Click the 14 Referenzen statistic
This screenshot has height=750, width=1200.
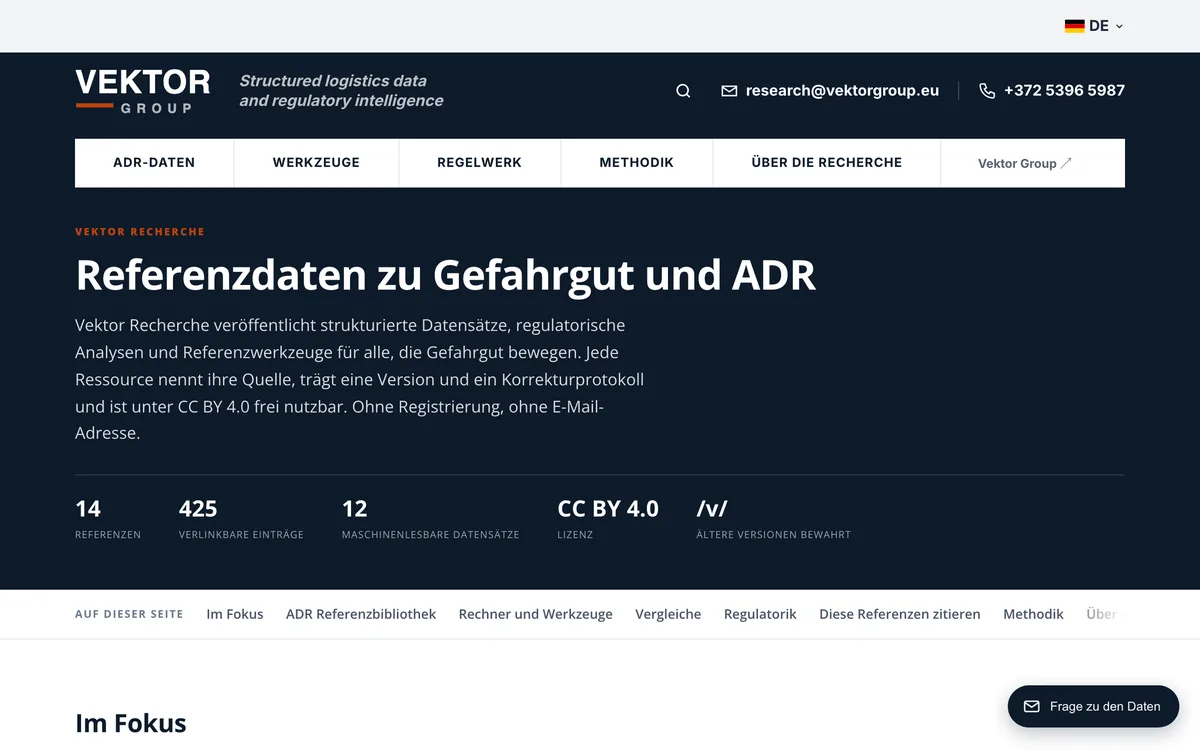click(x=108, y=520)
